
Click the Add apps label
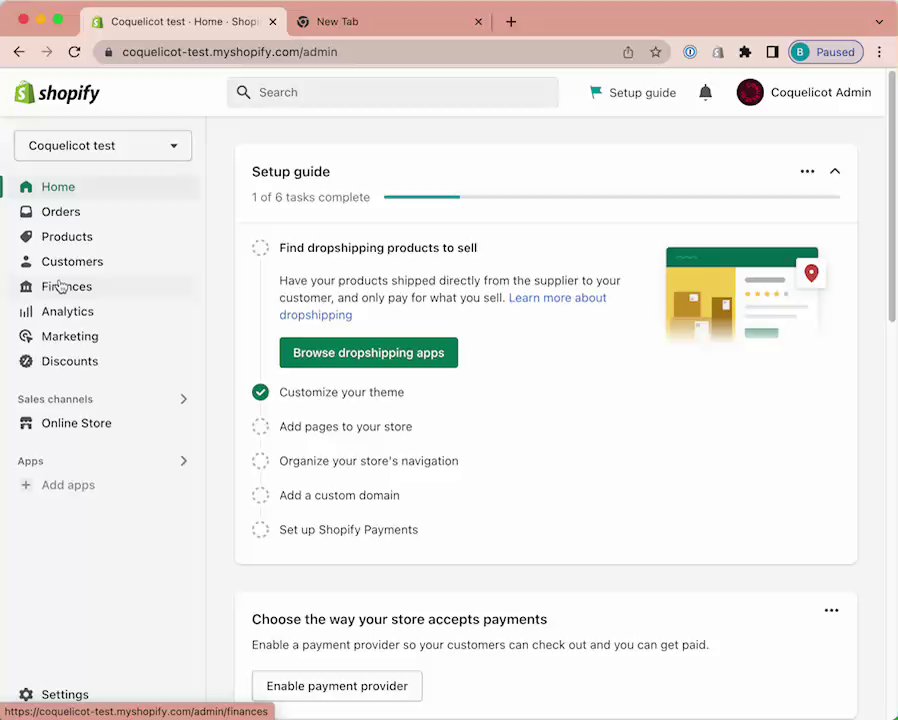pyautogui.click(x=68, y=485)
